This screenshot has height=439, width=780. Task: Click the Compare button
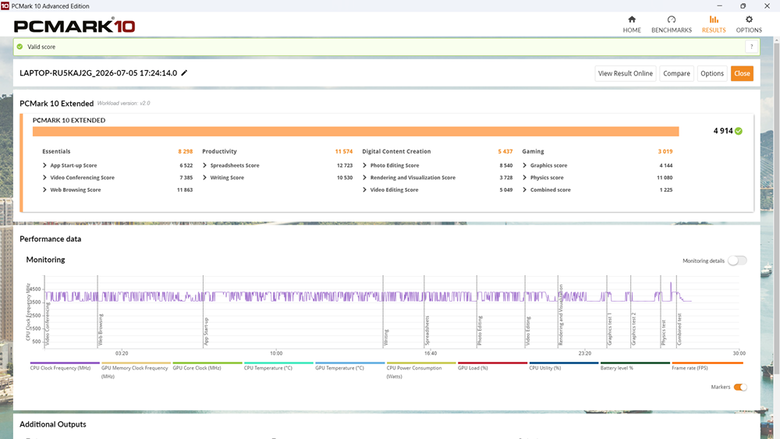(677, 74)
